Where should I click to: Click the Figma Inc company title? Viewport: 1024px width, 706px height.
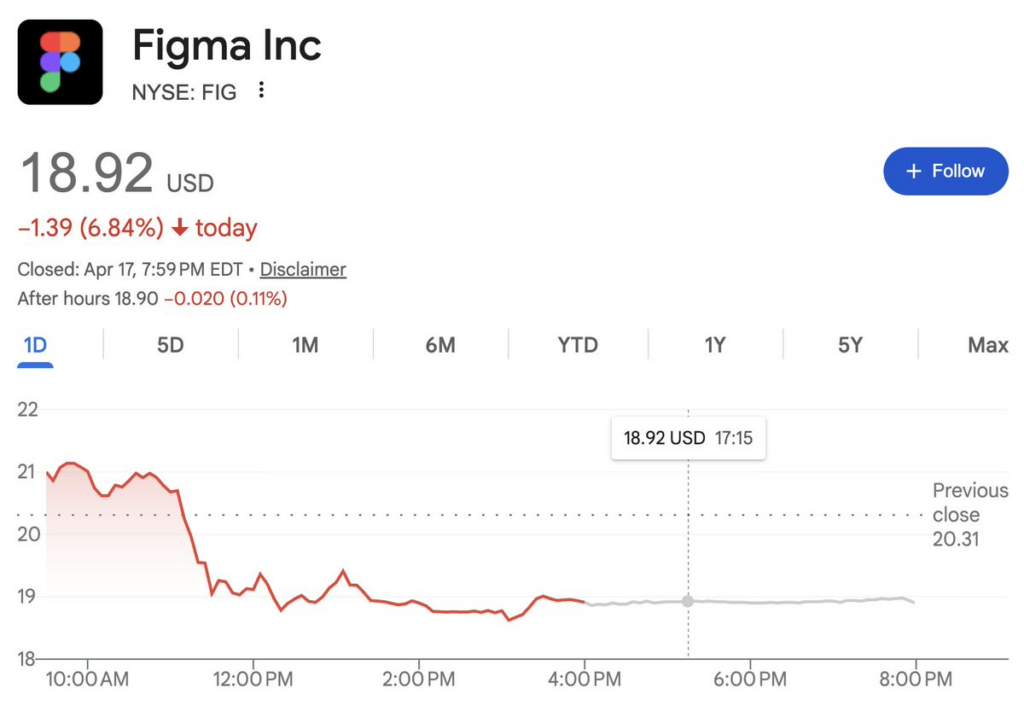click(x=227, y=46)
